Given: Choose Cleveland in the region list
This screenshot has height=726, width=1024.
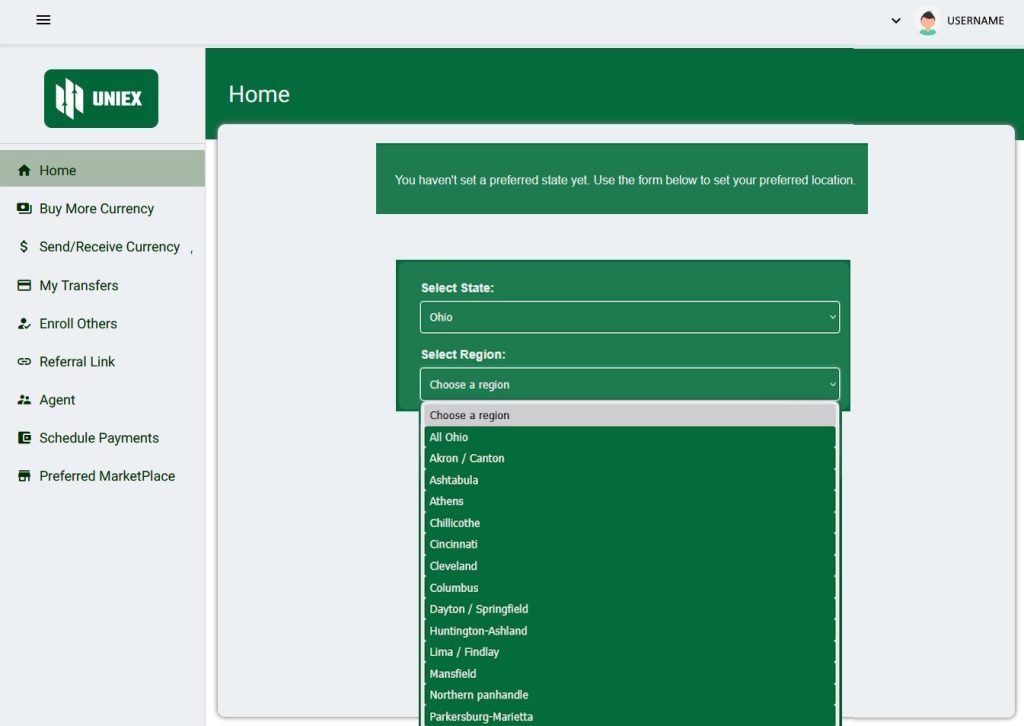Looking at the screenshot, I should (453, 566).
